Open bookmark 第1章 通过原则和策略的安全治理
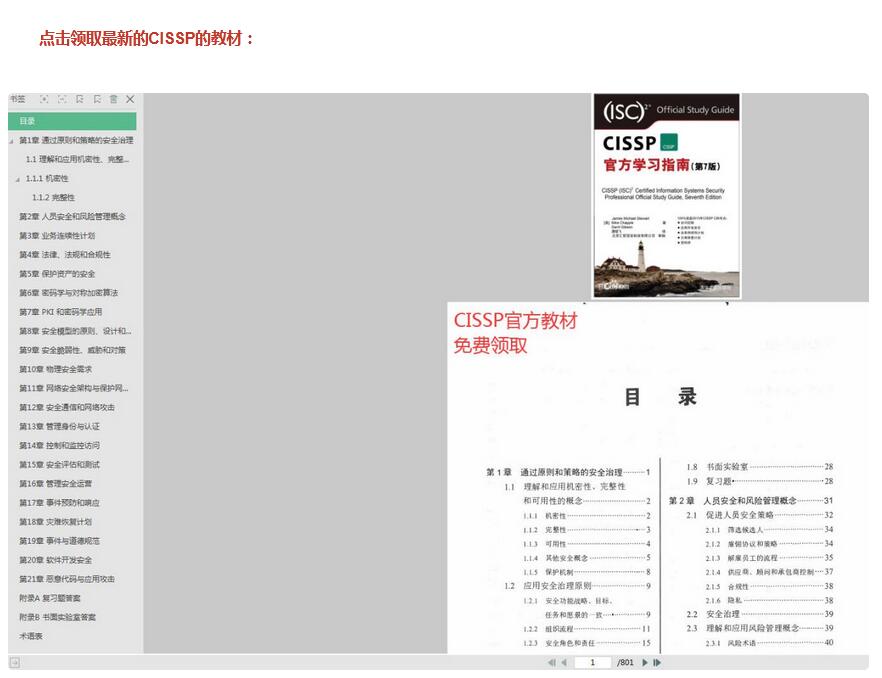This screenshot has height=678, width=882. click(76, 141)
